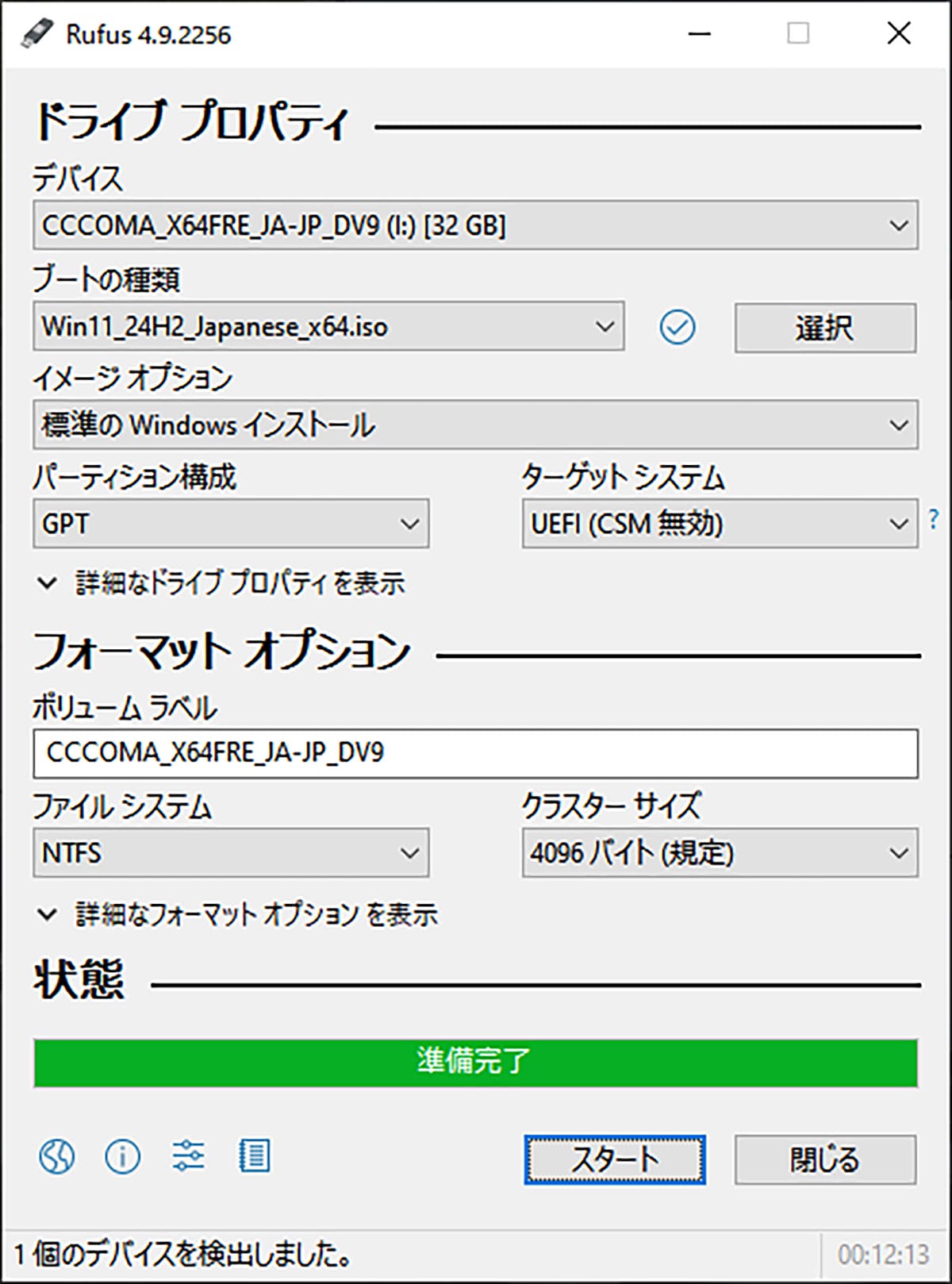Open the application settings sliders icon
The height and width of the screenshot is (1284, 952).
click(x=188, y=1156)
